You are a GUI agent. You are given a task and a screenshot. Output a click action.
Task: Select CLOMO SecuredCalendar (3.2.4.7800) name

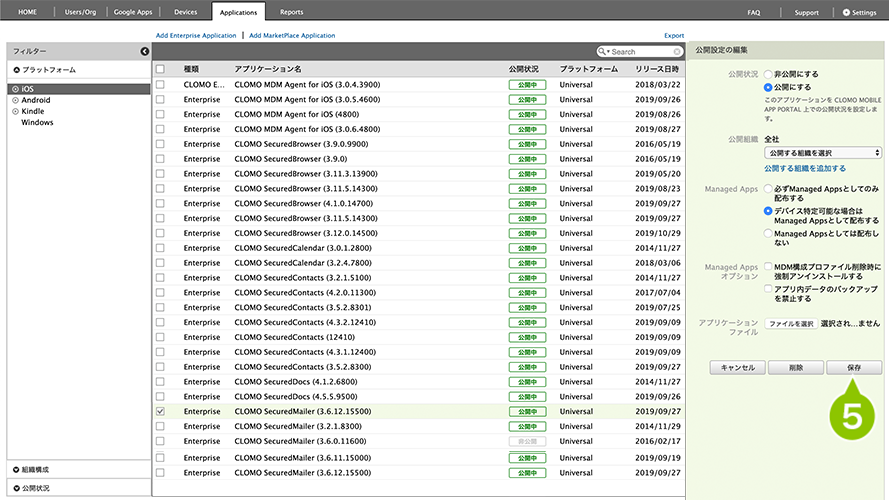click(303, 263)
